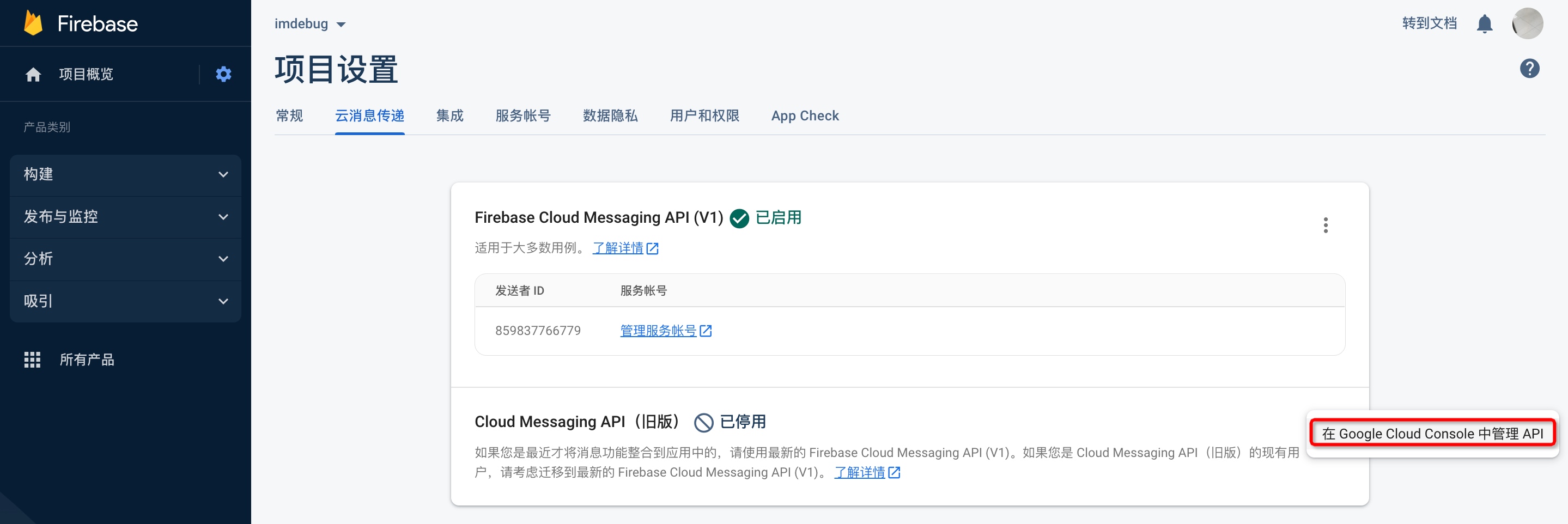Click the 项目设置 page title

[336, 69]
